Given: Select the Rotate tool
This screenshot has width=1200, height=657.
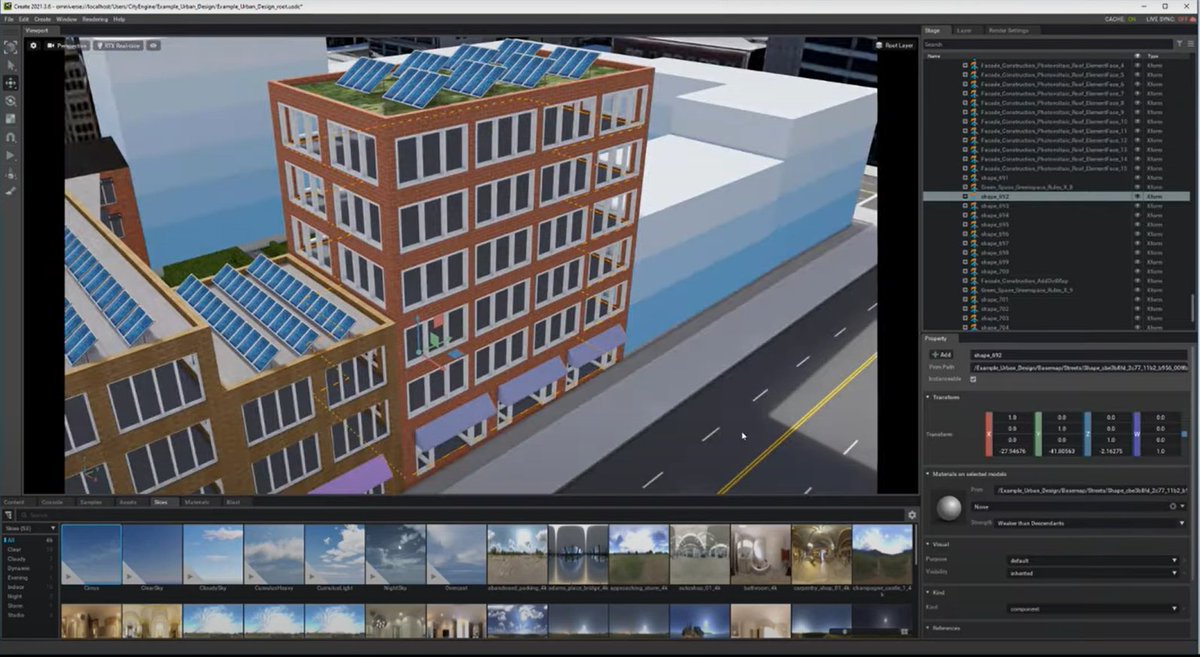Looking at the screenshot, I should click(x=10, y=101).
